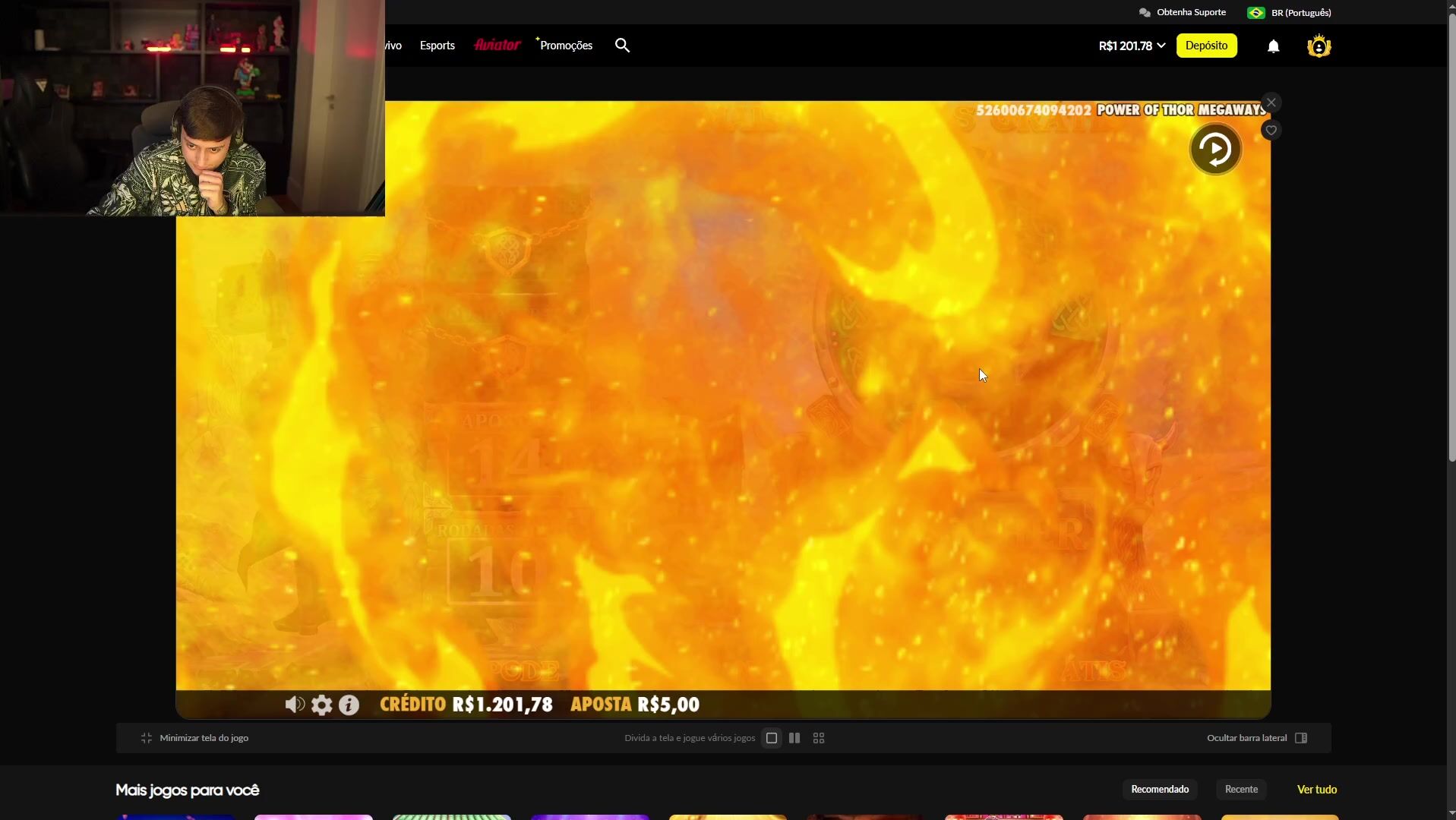Click the Mais jogos para você heading
The width and height of the screenshot is (1456, 820).
click(188, 790)
